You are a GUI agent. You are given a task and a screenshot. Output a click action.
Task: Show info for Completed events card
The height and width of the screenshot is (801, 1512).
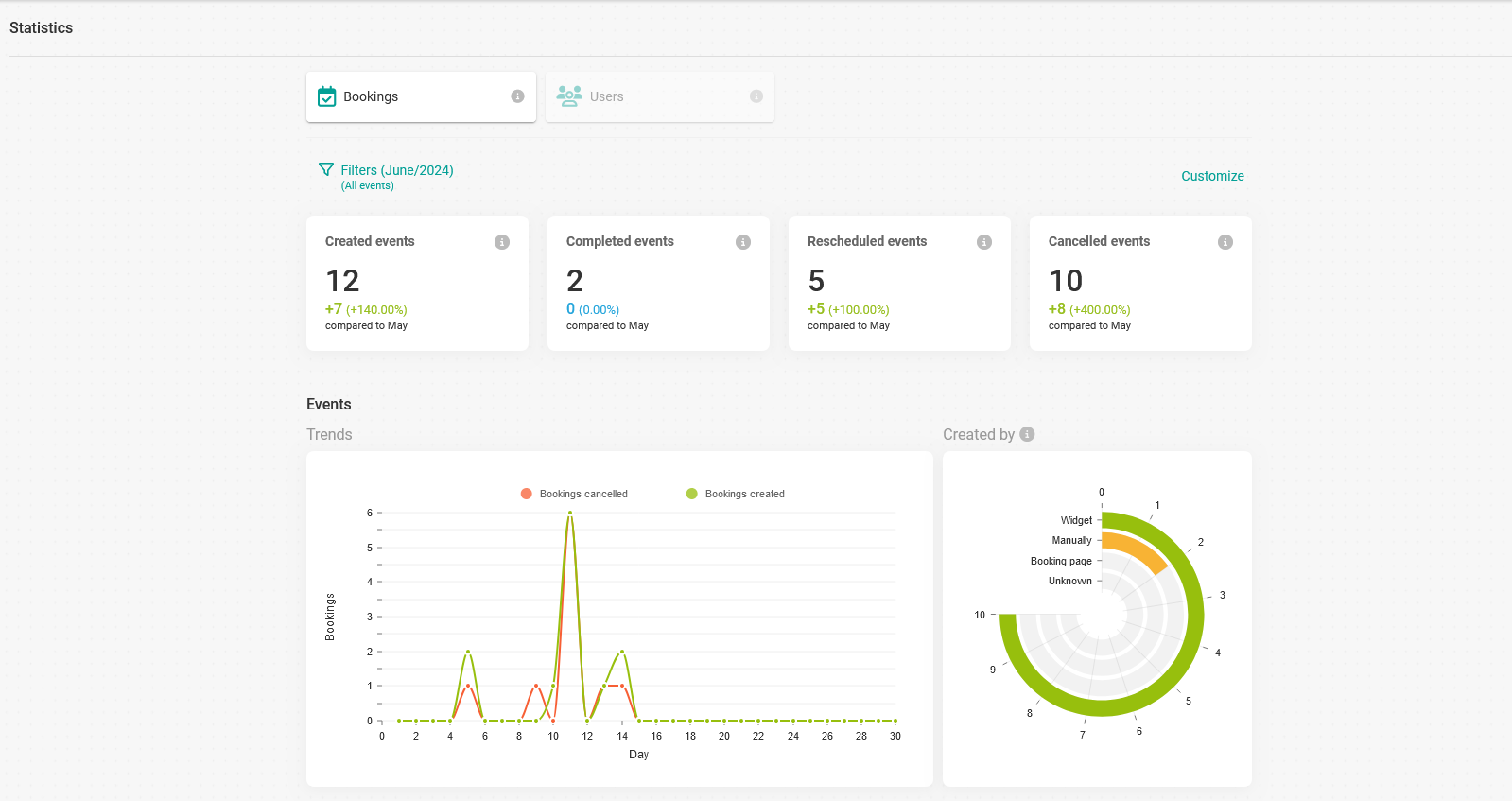point(743,242)
